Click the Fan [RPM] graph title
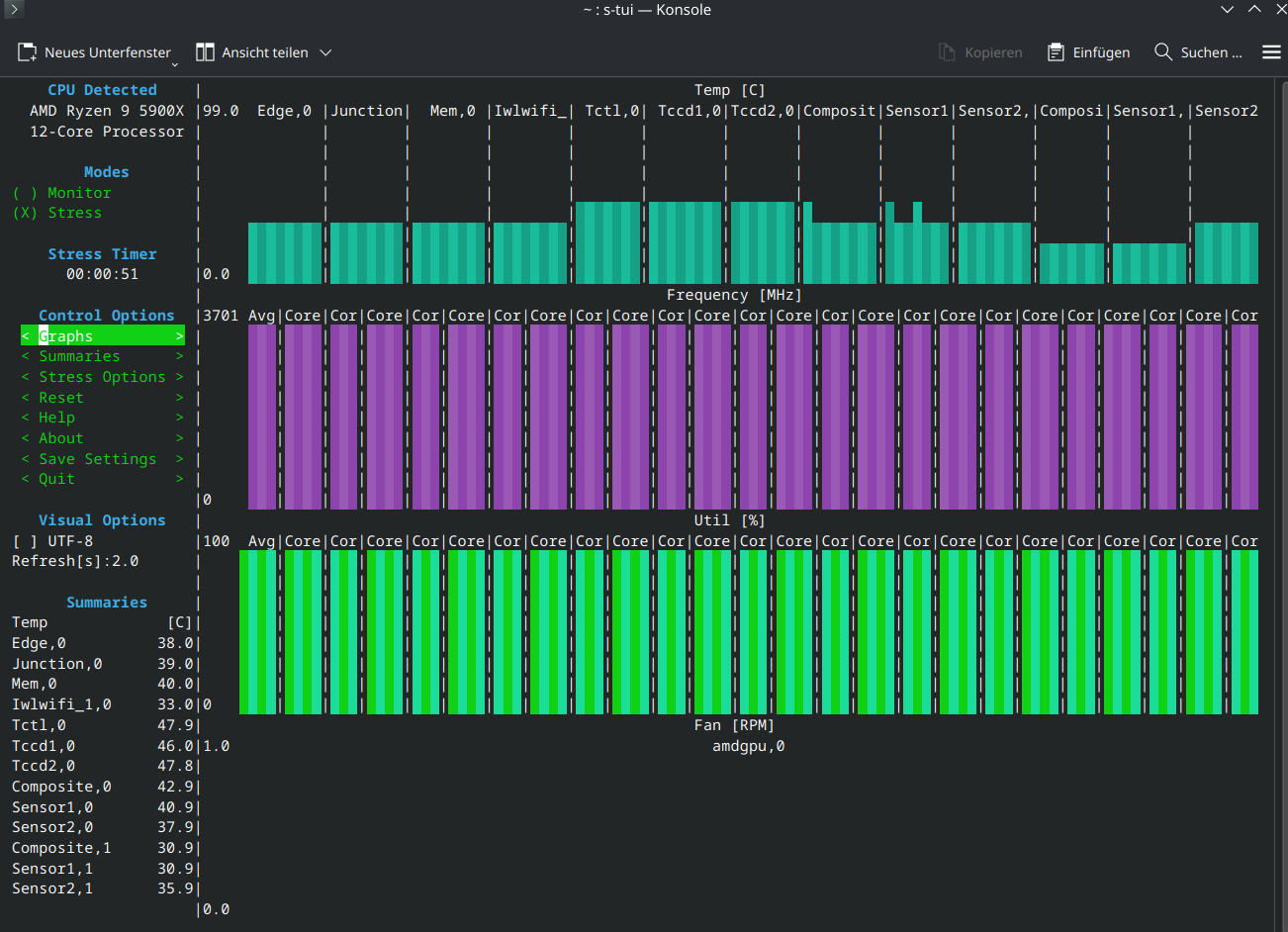 click(734, 725)
